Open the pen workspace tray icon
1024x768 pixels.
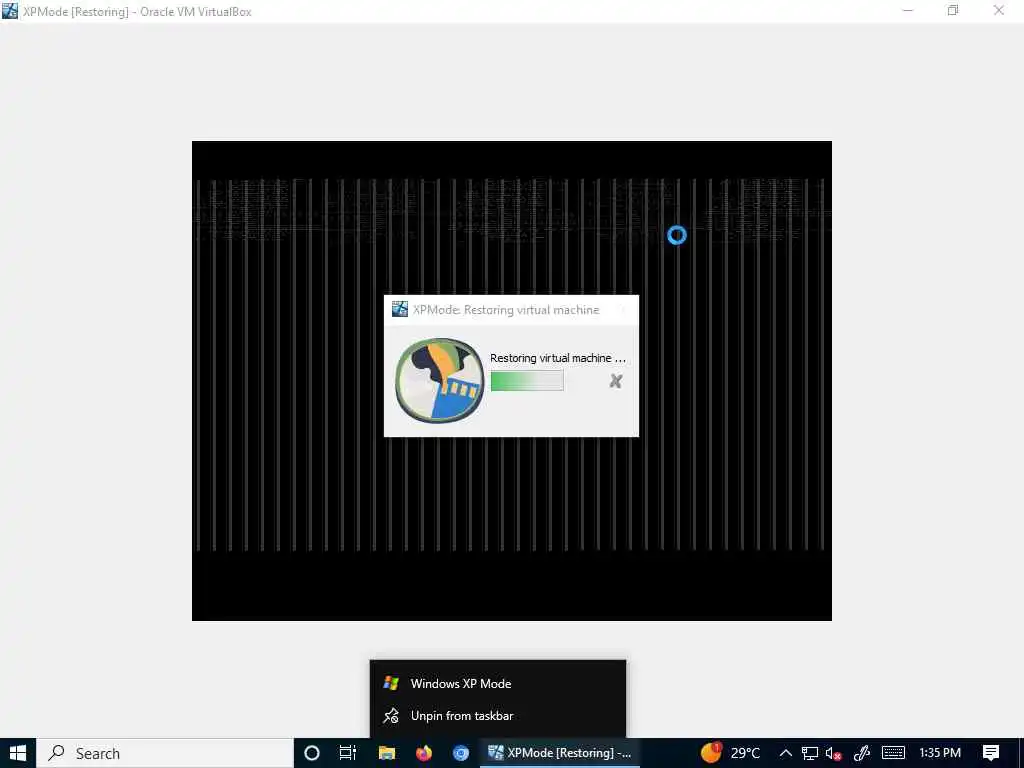tap(862, 753)
